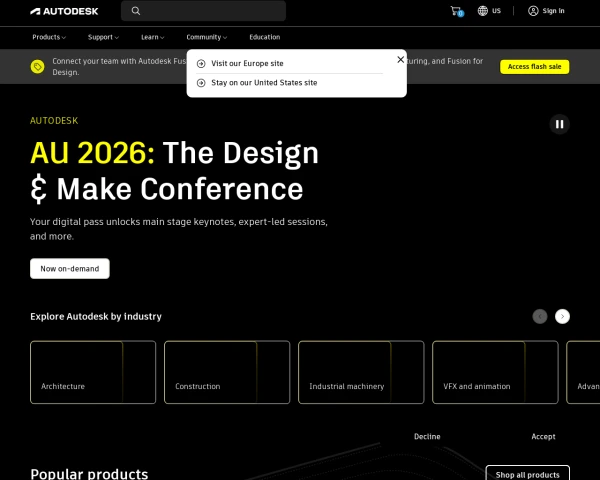Viewport: 600px width, 480px height.
Task: Expand the Products menu
Action: click(x=49, y=37)
